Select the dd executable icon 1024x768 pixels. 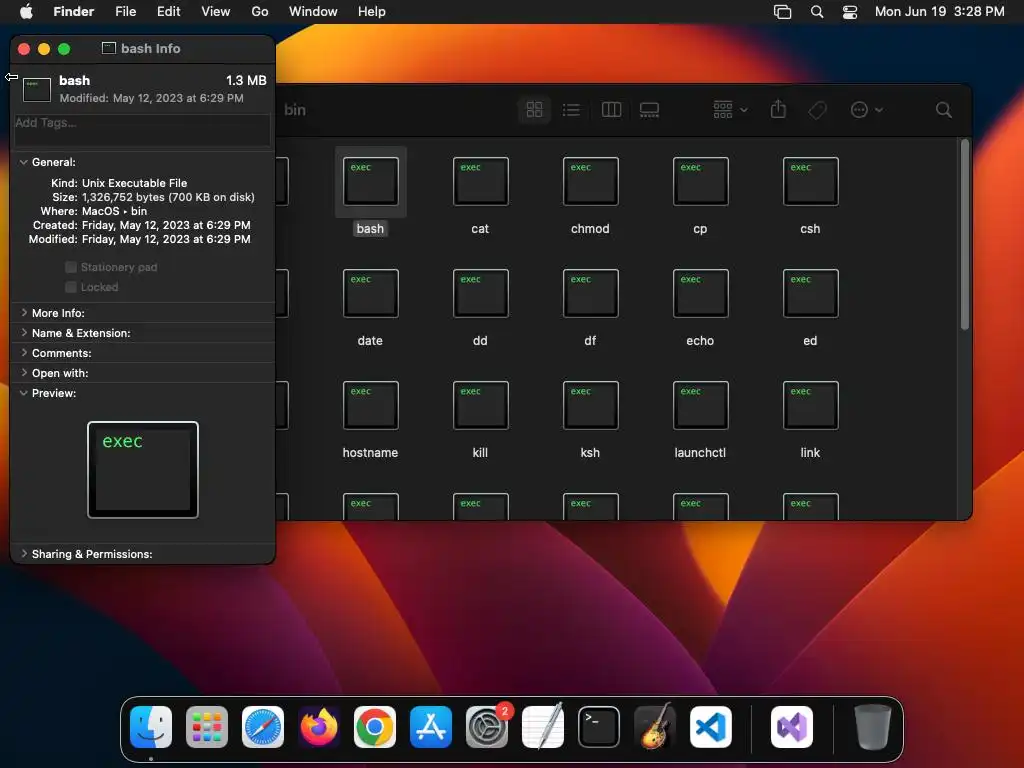tap(480, 293)
